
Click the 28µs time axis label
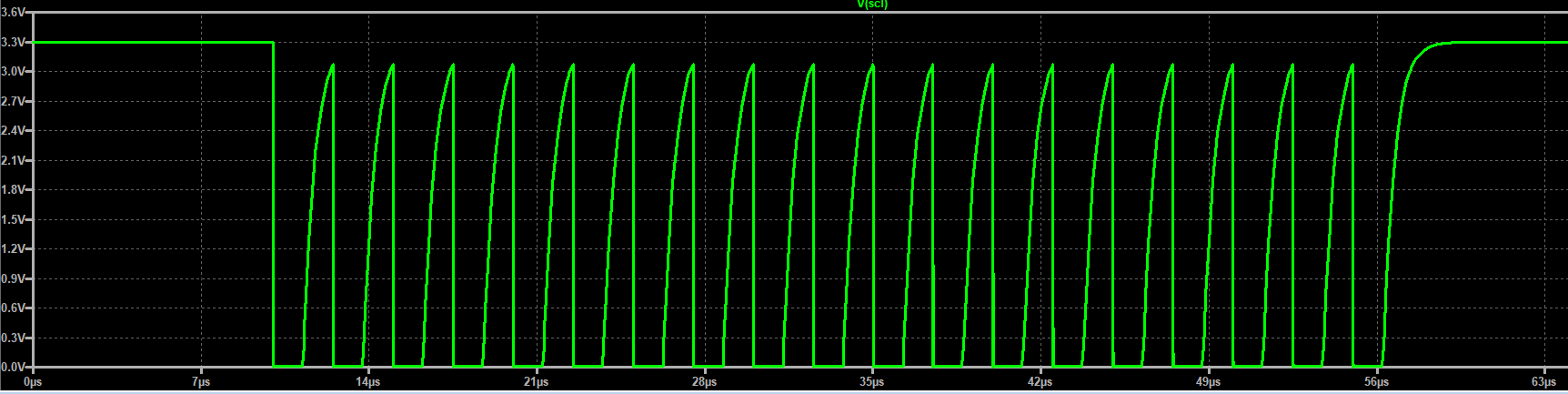(x=705, y=382)
